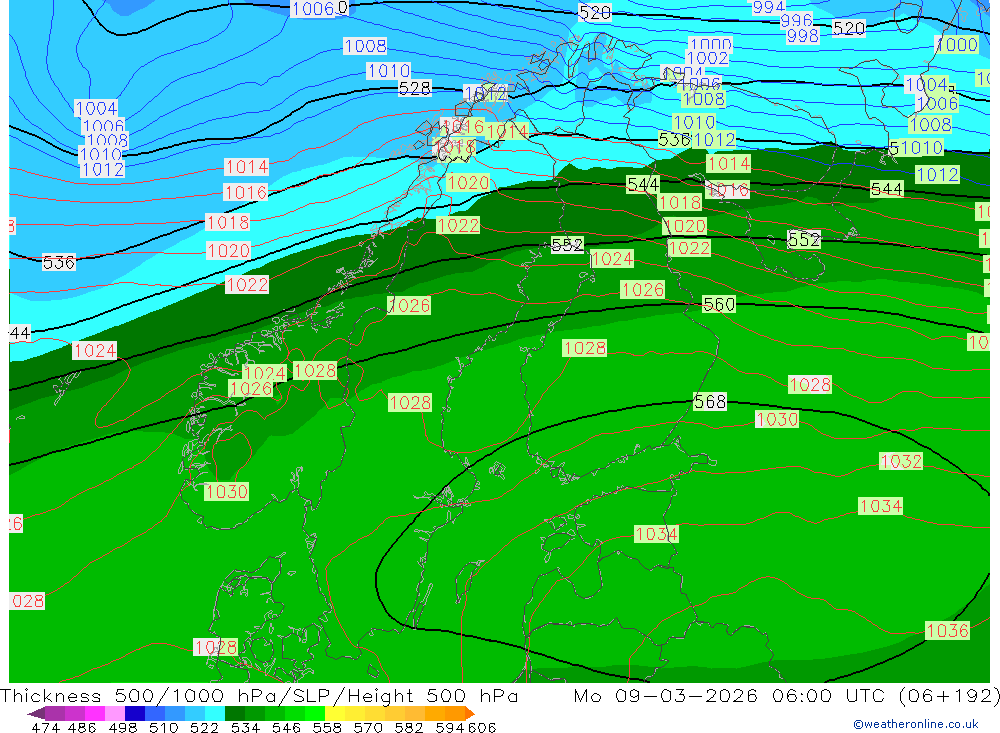1000x733 pixels.
Task: Click the orange arrow tip ending the legend
Action: point(470,713)
